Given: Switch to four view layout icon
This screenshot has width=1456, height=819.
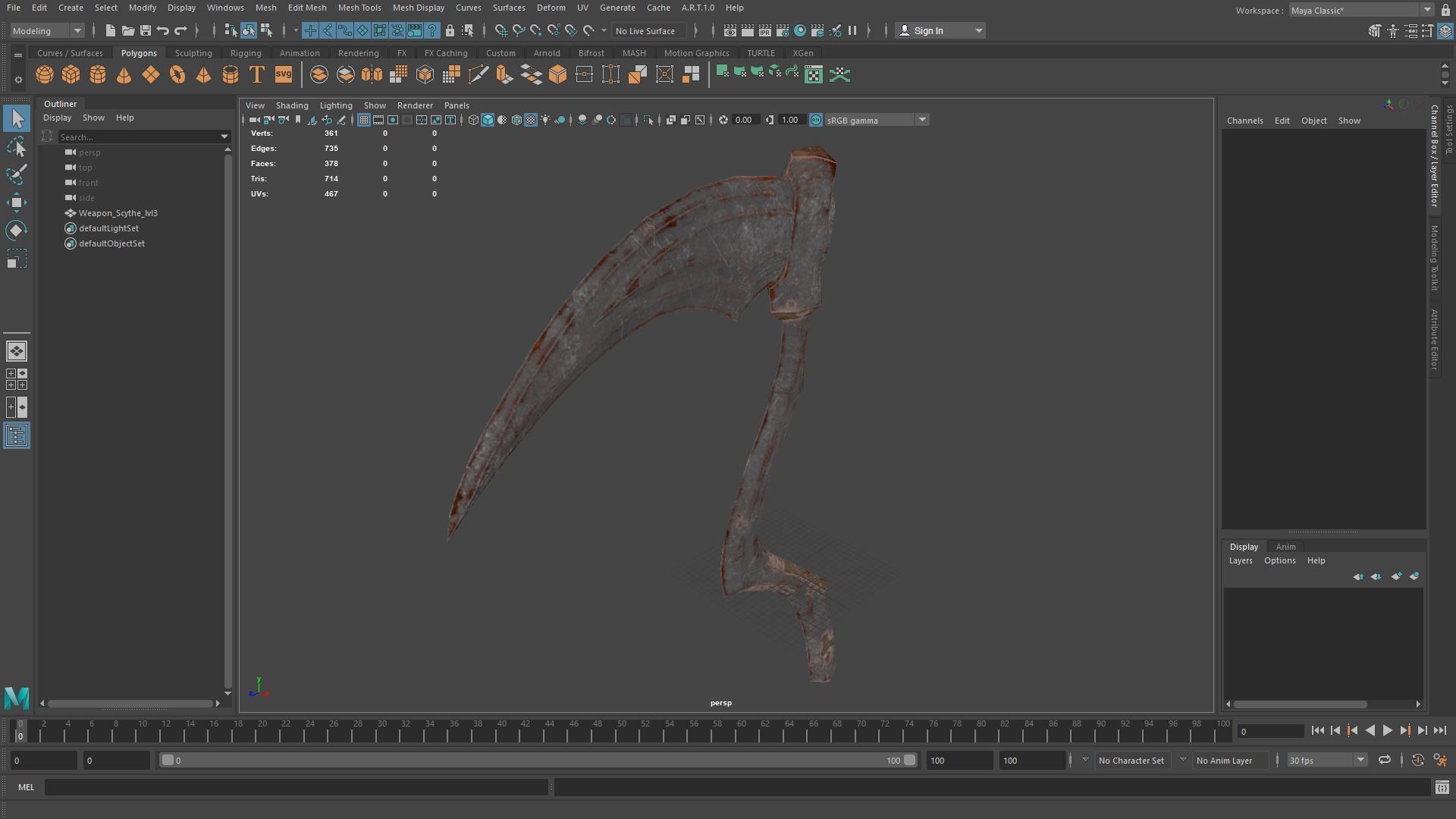Looking at the screenshot, I should [x=17, y=379].
